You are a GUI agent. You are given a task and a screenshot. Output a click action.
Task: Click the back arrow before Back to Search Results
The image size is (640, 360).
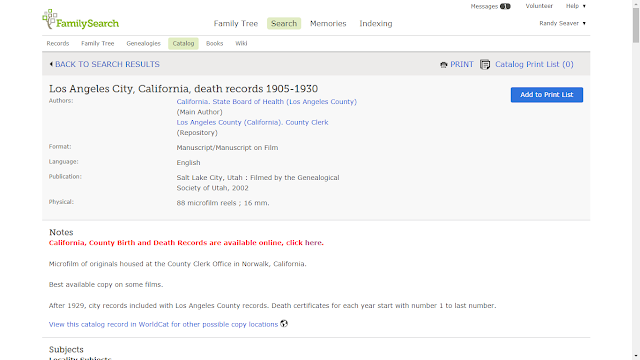click(x=51, y=64)
